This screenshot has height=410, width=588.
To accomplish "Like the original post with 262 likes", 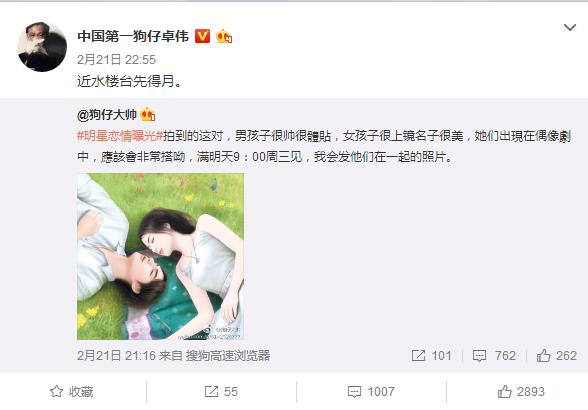I will coord(556,356).
